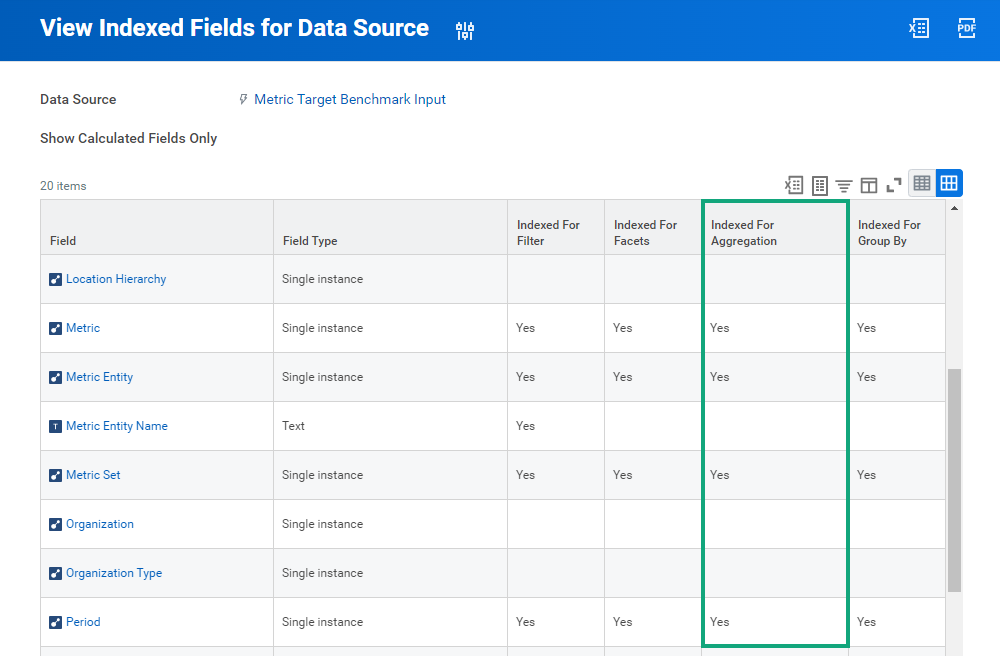Viewport: 1000px width, 656px height.
Task: Open related actions icon beside Metric Target Benchmark Input
Action: click(x=243, y=99)
